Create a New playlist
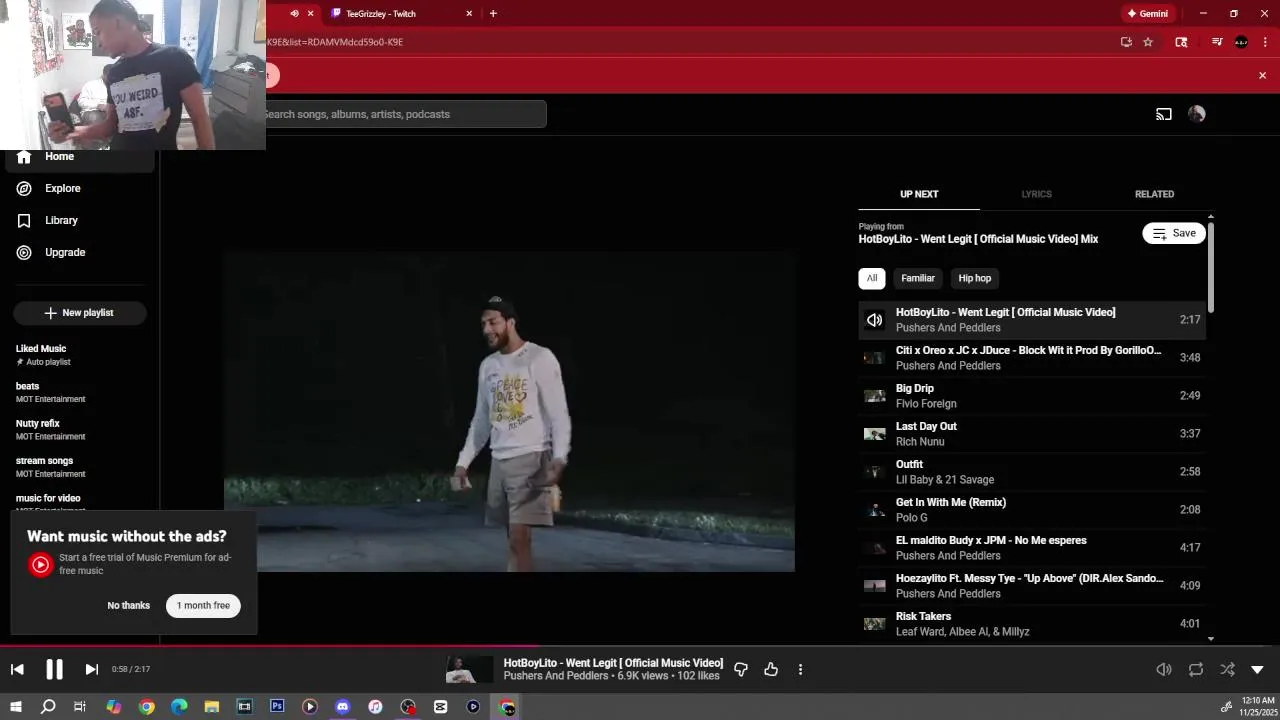Viewport: 1280px width, 720px height. [80, 313]
